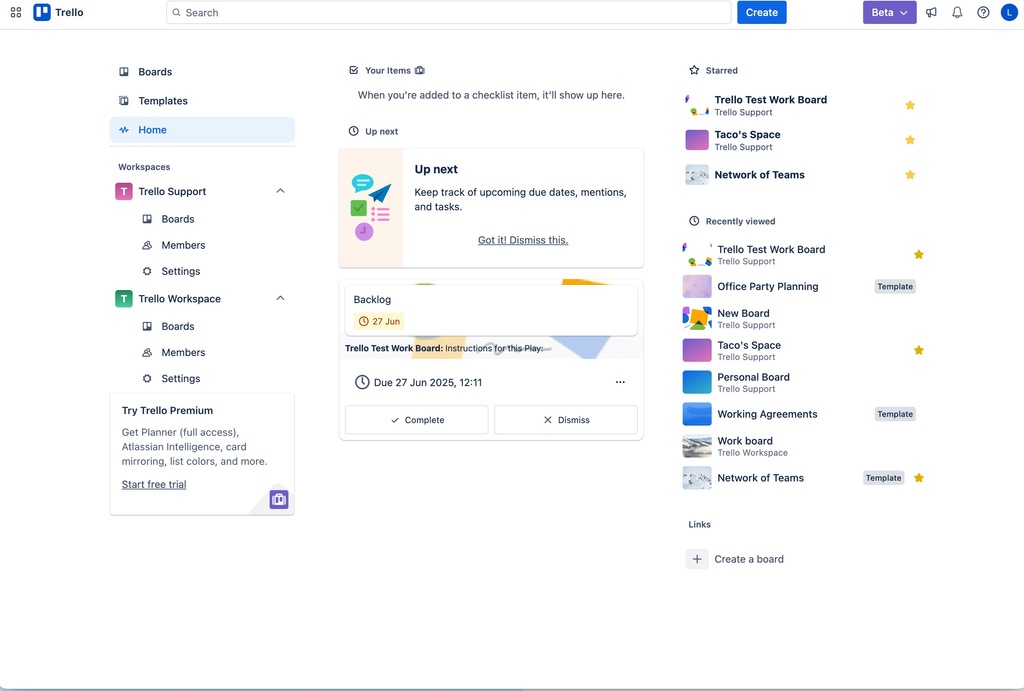Toggle the star on Taco's Space
The height and width of the screenshot is (691, 1024).
[910, 140]
